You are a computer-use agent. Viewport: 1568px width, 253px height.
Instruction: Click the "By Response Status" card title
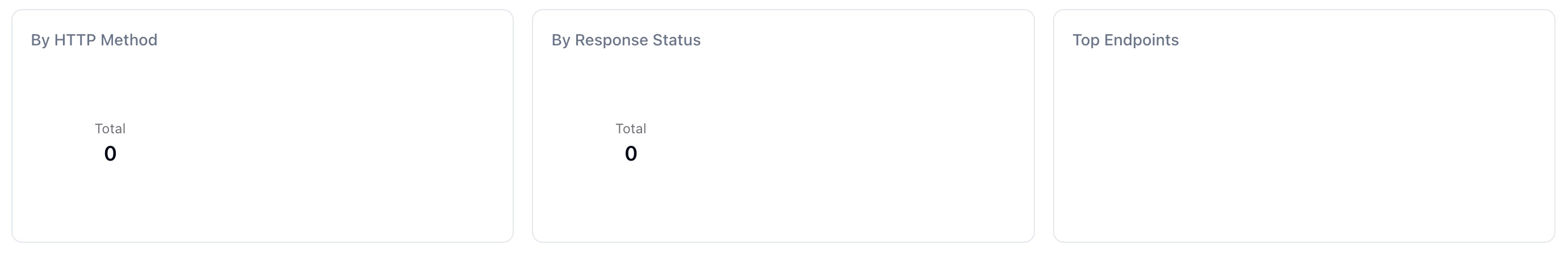pos(626,40)
